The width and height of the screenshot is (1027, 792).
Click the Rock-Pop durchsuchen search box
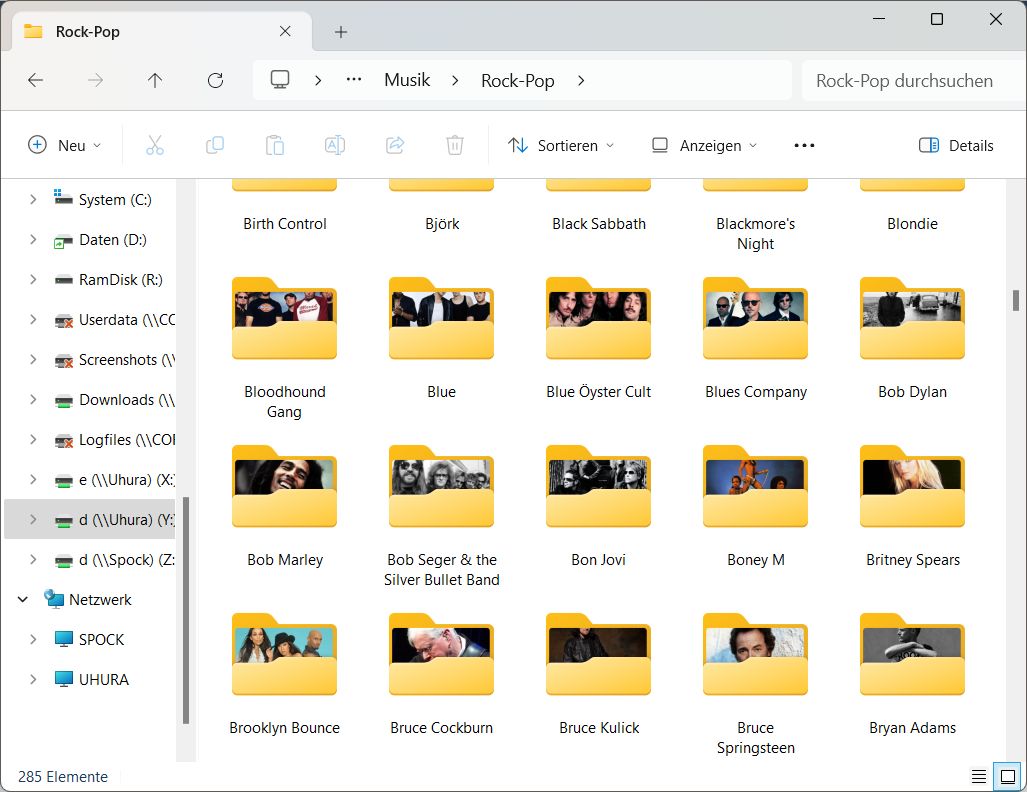point(914,81)
